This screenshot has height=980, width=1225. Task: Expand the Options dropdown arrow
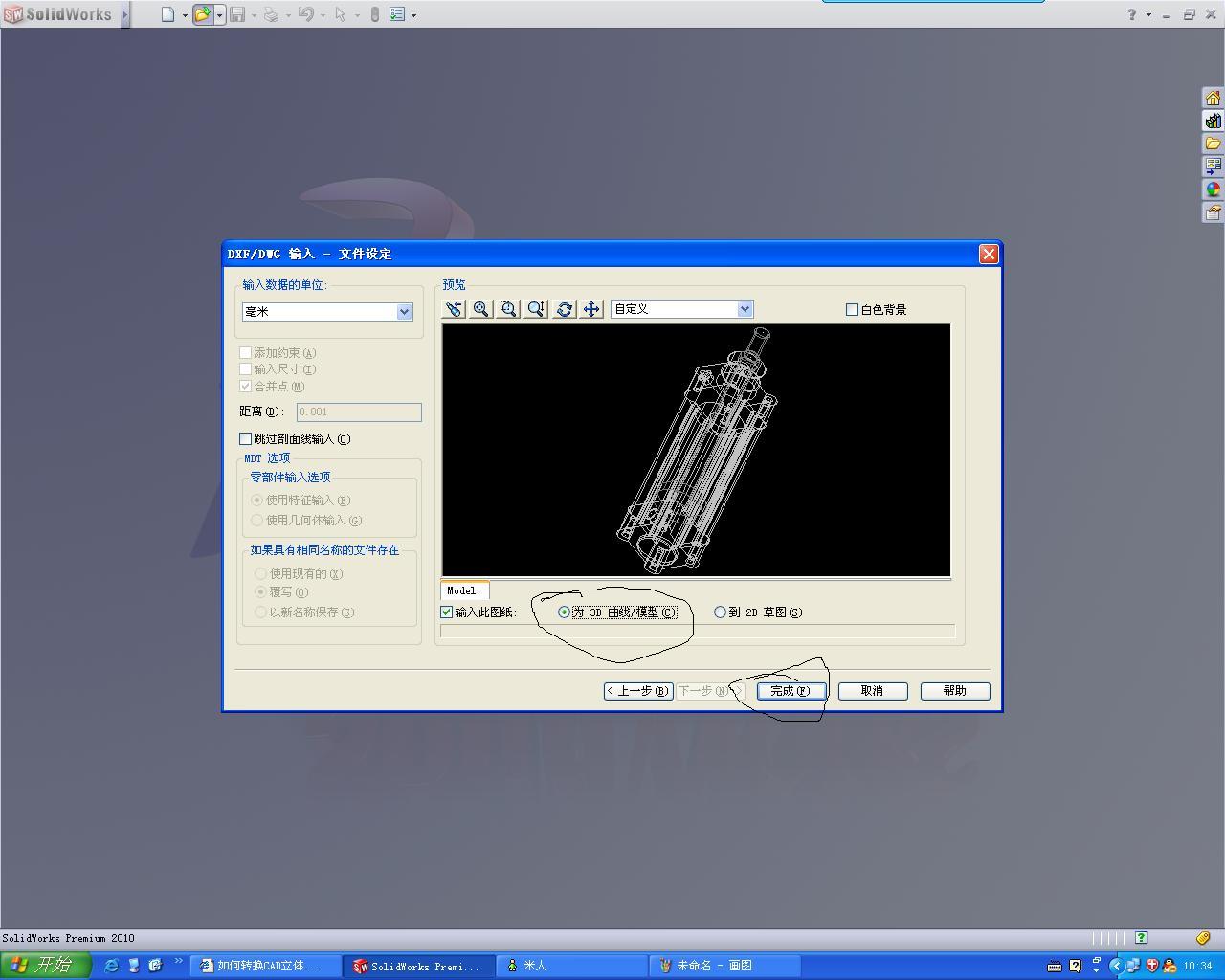coord(413,15)
